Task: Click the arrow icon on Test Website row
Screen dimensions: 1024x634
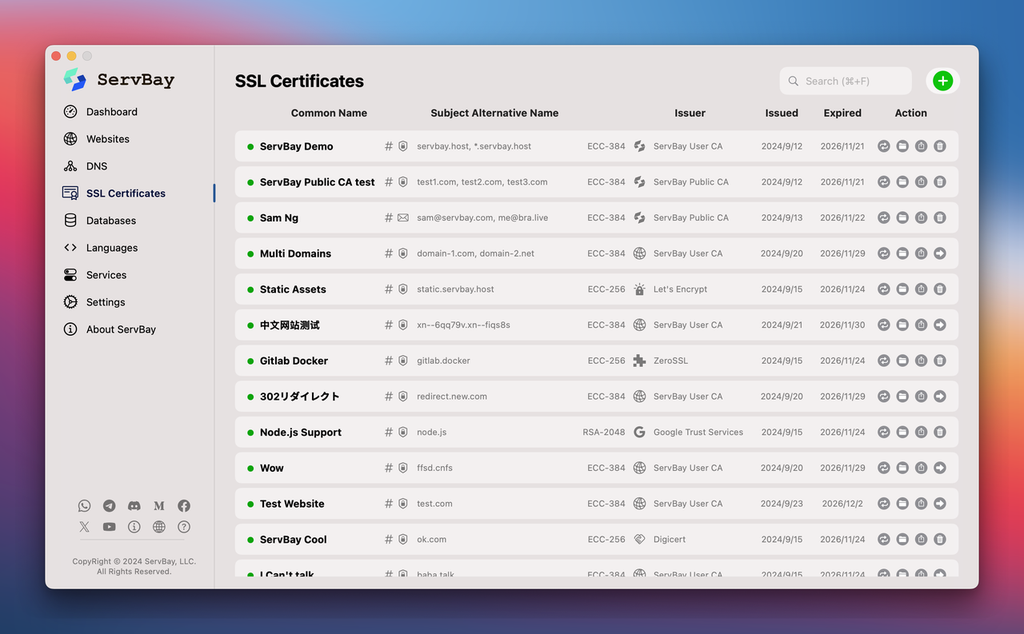Action: 940,503
